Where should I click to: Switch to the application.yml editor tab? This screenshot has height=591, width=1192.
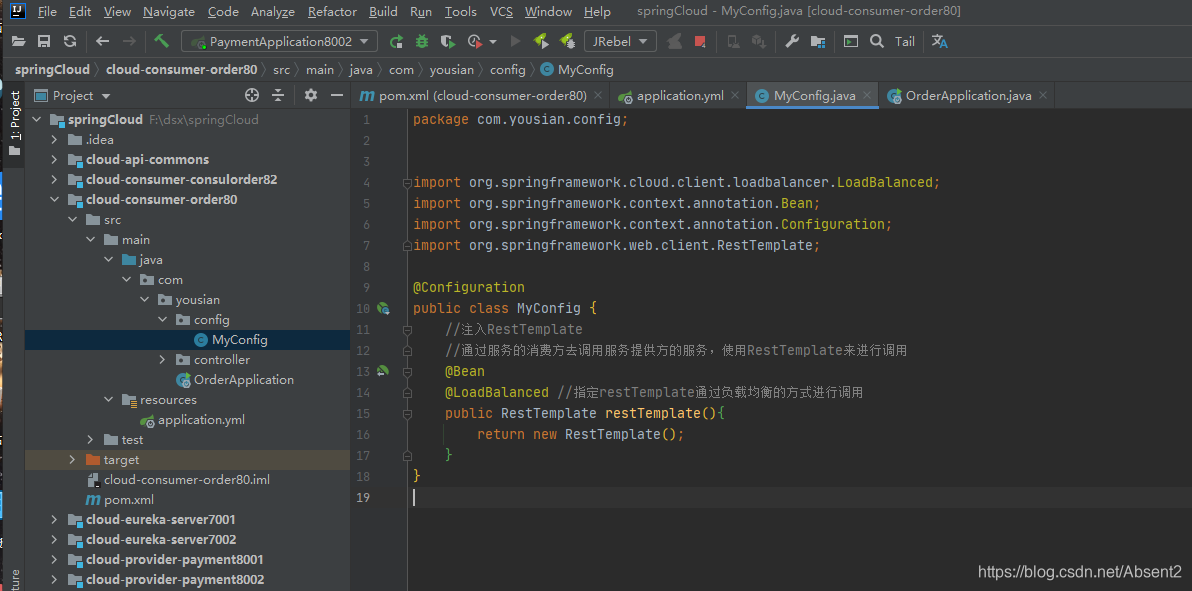click(x=679, y=96)
